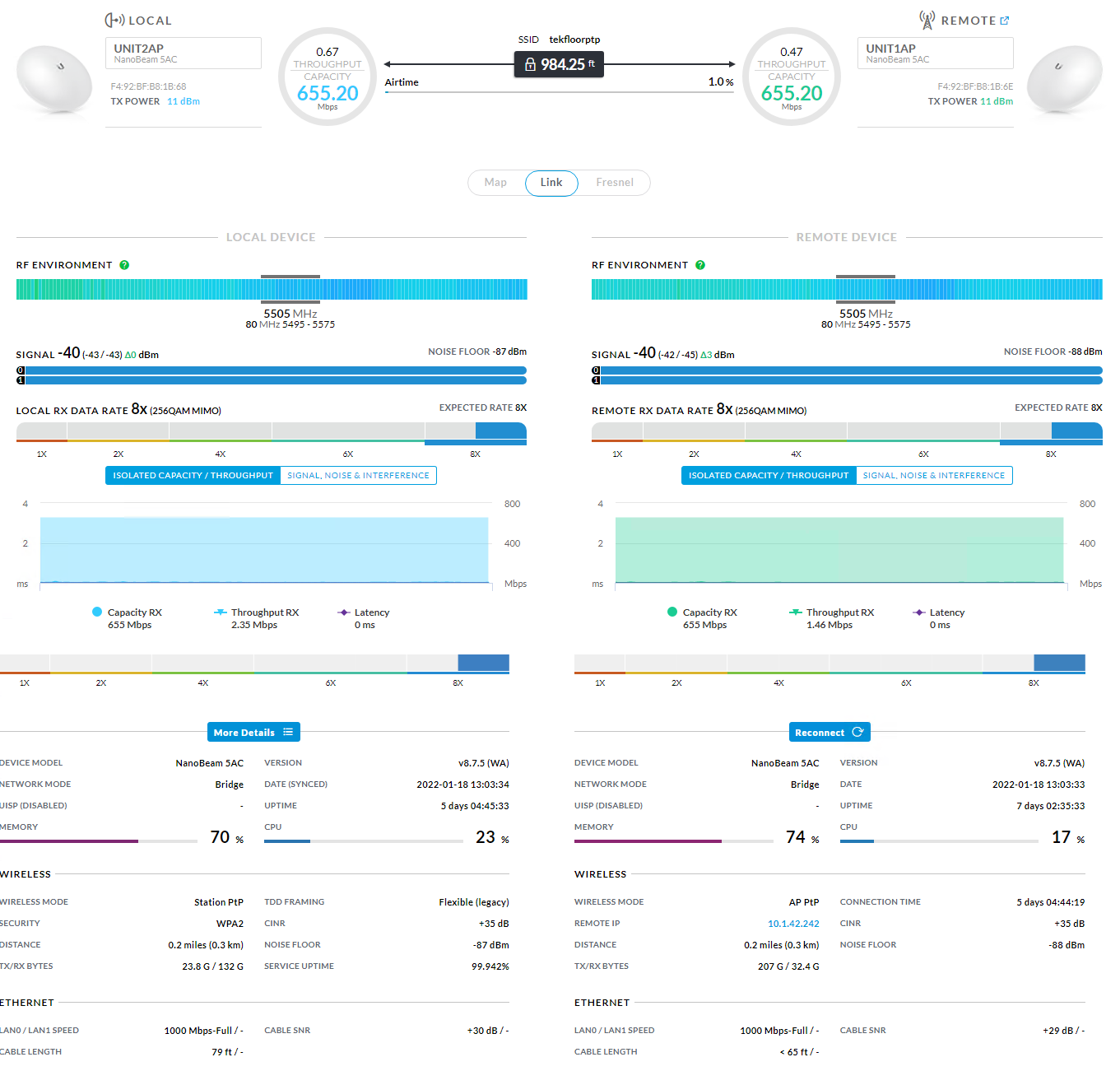Click remote MAC address F4:92:BF:B8:1B:6E
The image size is (1120, 1071).
[975, 86]
